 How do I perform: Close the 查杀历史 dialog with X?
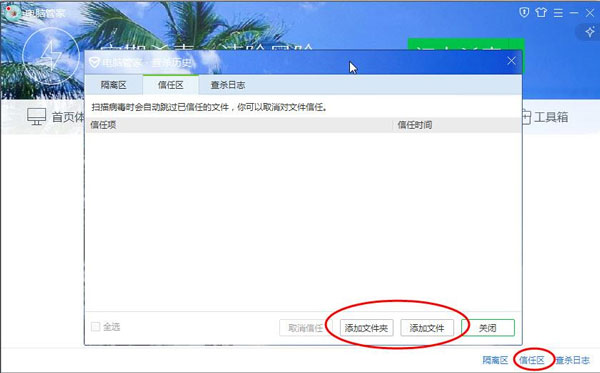coord(512,61)
